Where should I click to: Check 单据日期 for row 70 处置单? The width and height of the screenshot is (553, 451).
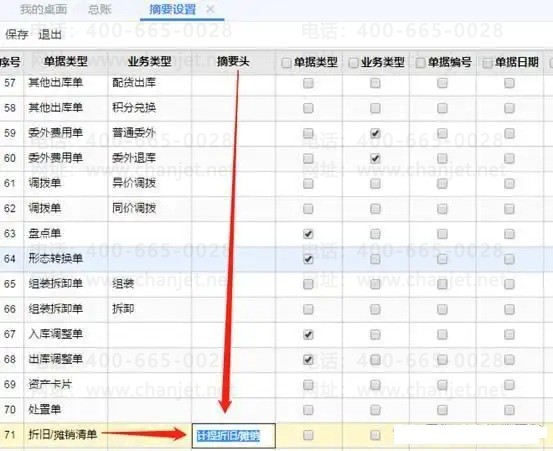[509, 410]
